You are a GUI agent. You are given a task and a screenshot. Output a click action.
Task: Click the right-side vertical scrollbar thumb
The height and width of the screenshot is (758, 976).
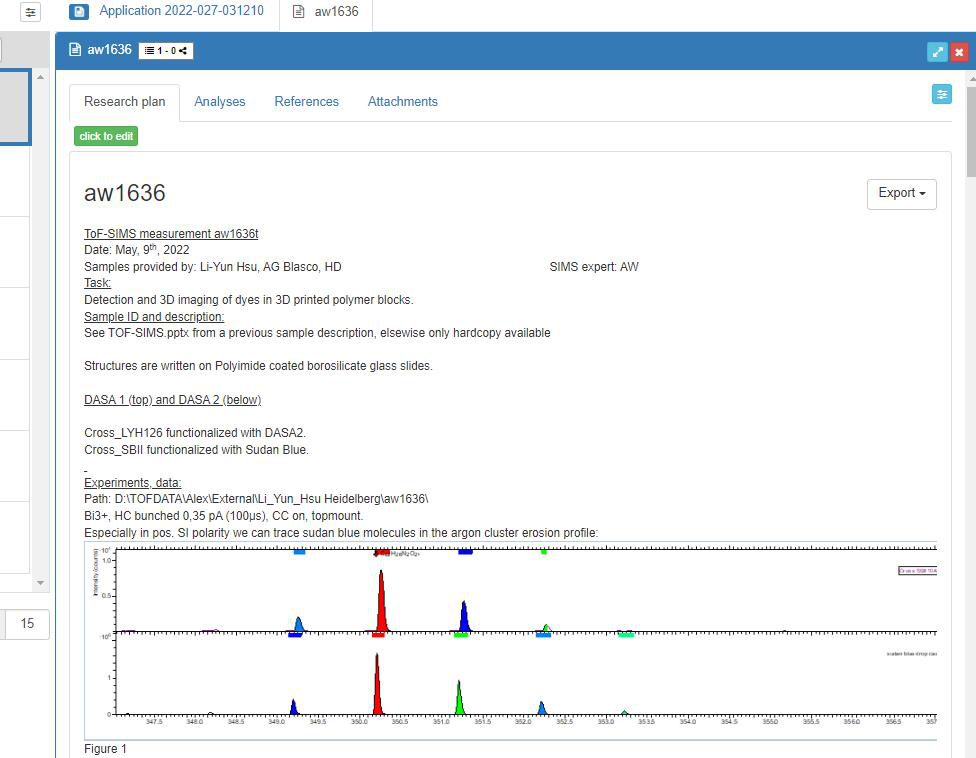point(971,131)
